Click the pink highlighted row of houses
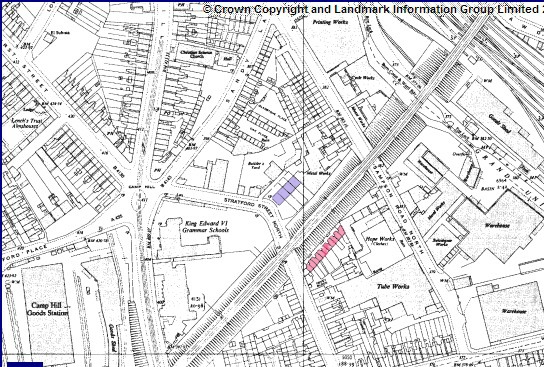This screenshot has width=544, height=367. pyautogui.click(x=325, y=248)
